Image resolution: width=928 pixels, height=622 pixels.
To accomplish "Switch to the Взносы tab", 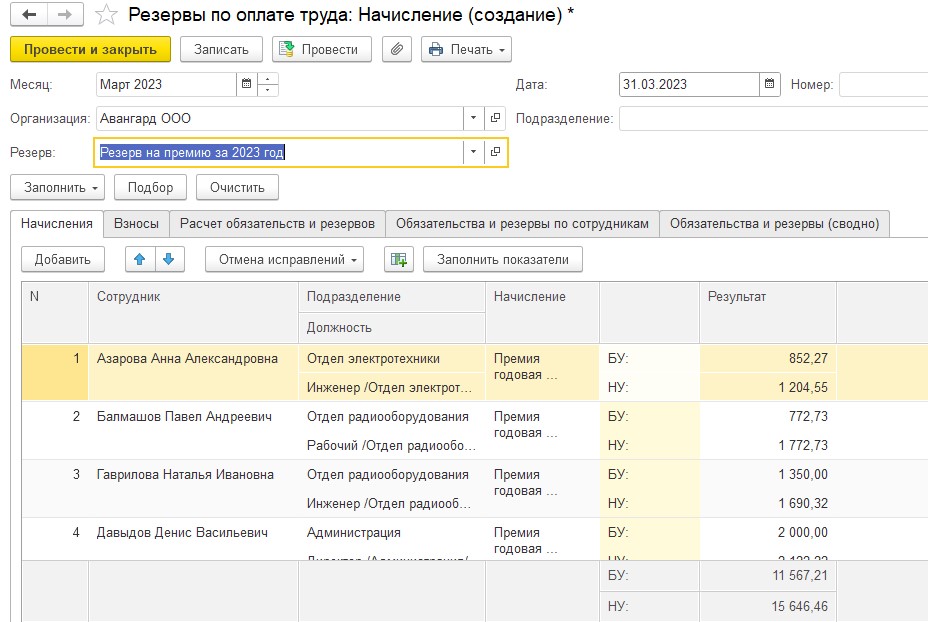I will coord(137,224).
